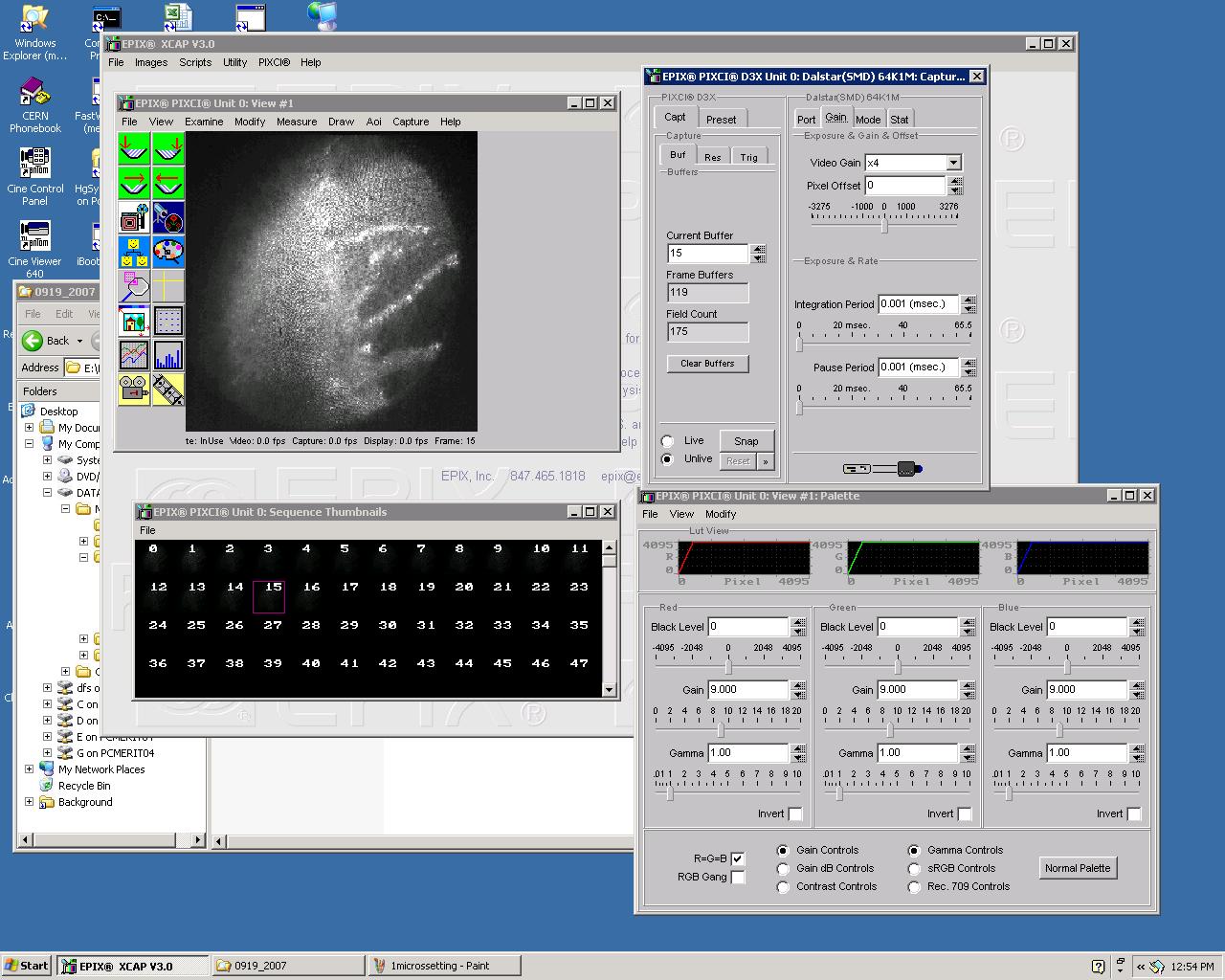Click the film strip sequence icon
This screenshot has height=980, width=1225.
[168, 390]
